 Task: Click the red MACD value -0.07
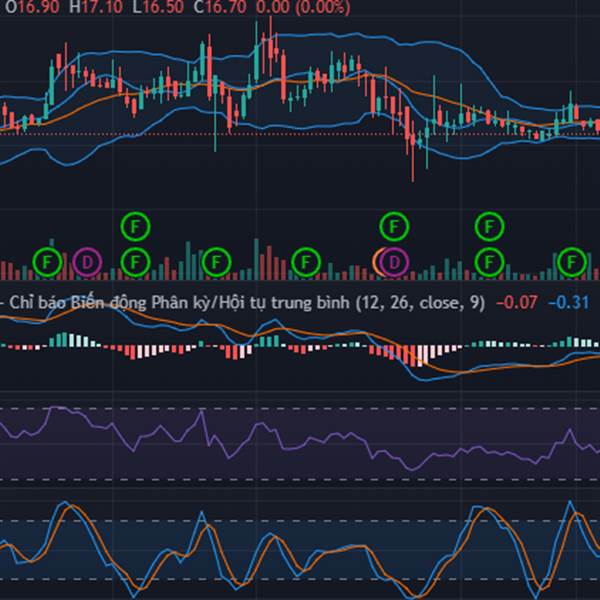point(517,303)
